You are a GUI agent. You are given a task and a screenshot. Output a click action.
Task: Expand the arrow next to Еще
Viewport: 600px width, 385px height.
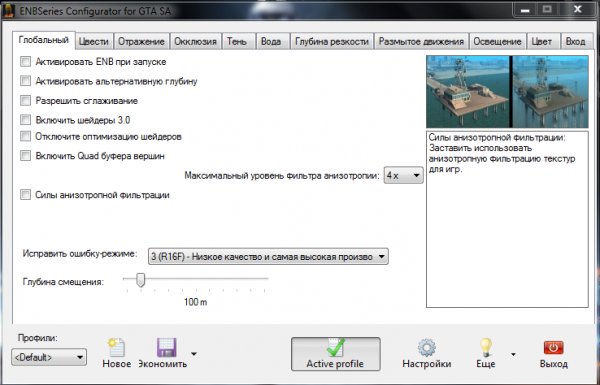[x=513, y=354]
